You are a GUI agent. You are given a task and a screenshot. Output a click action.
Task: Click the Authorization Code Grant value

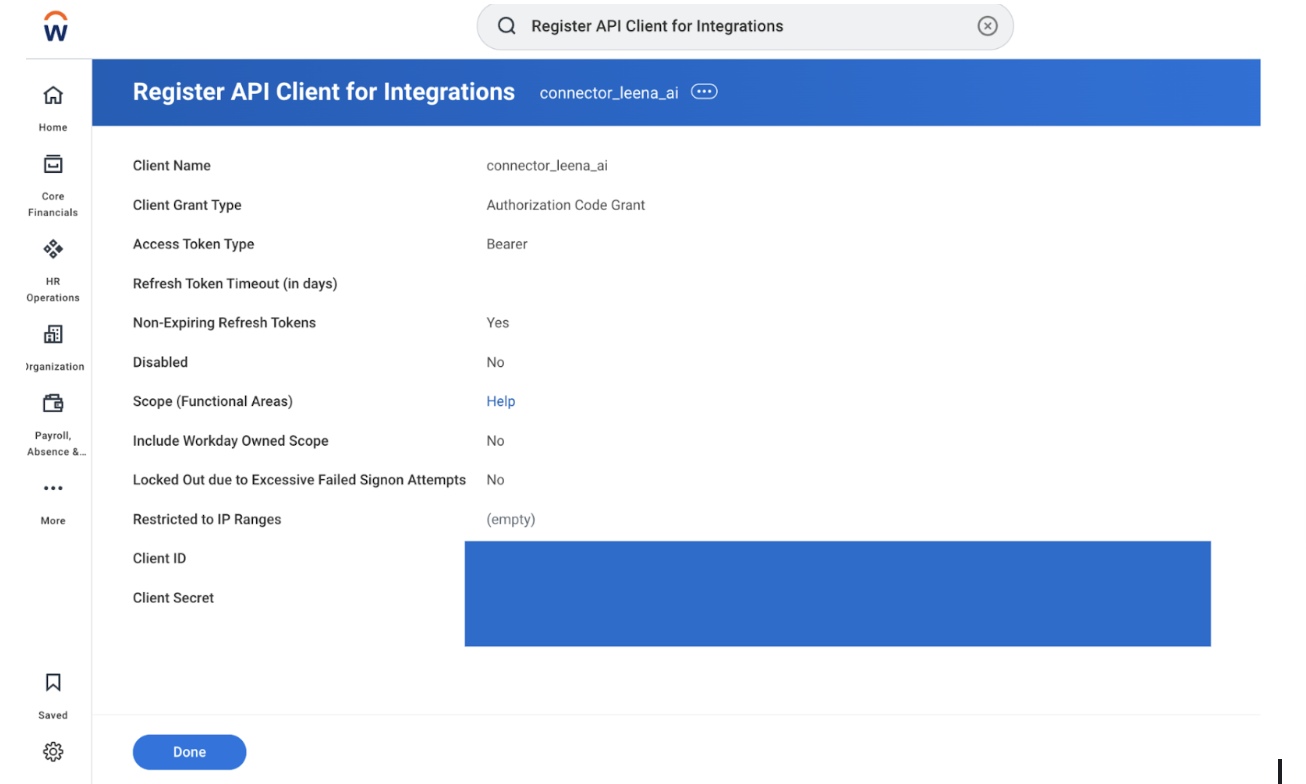(566, 205)
